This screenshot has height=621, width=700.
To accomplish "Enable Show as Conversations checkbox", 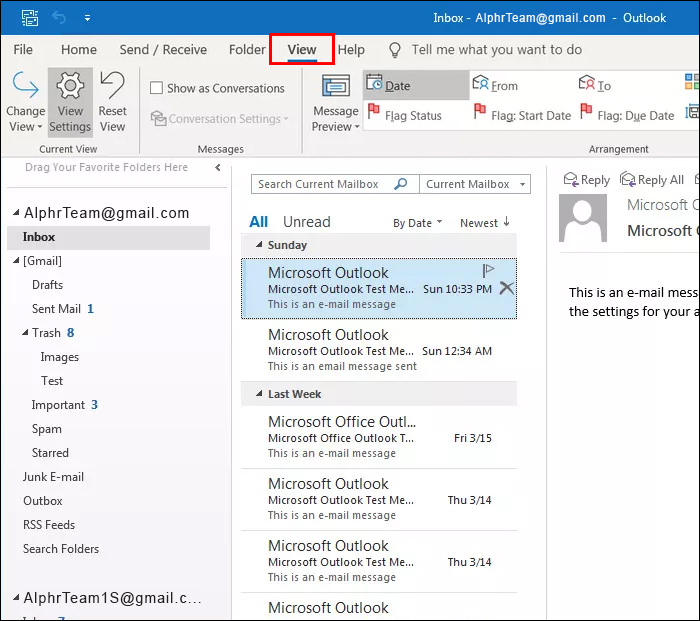I will [x=156, y=88].
